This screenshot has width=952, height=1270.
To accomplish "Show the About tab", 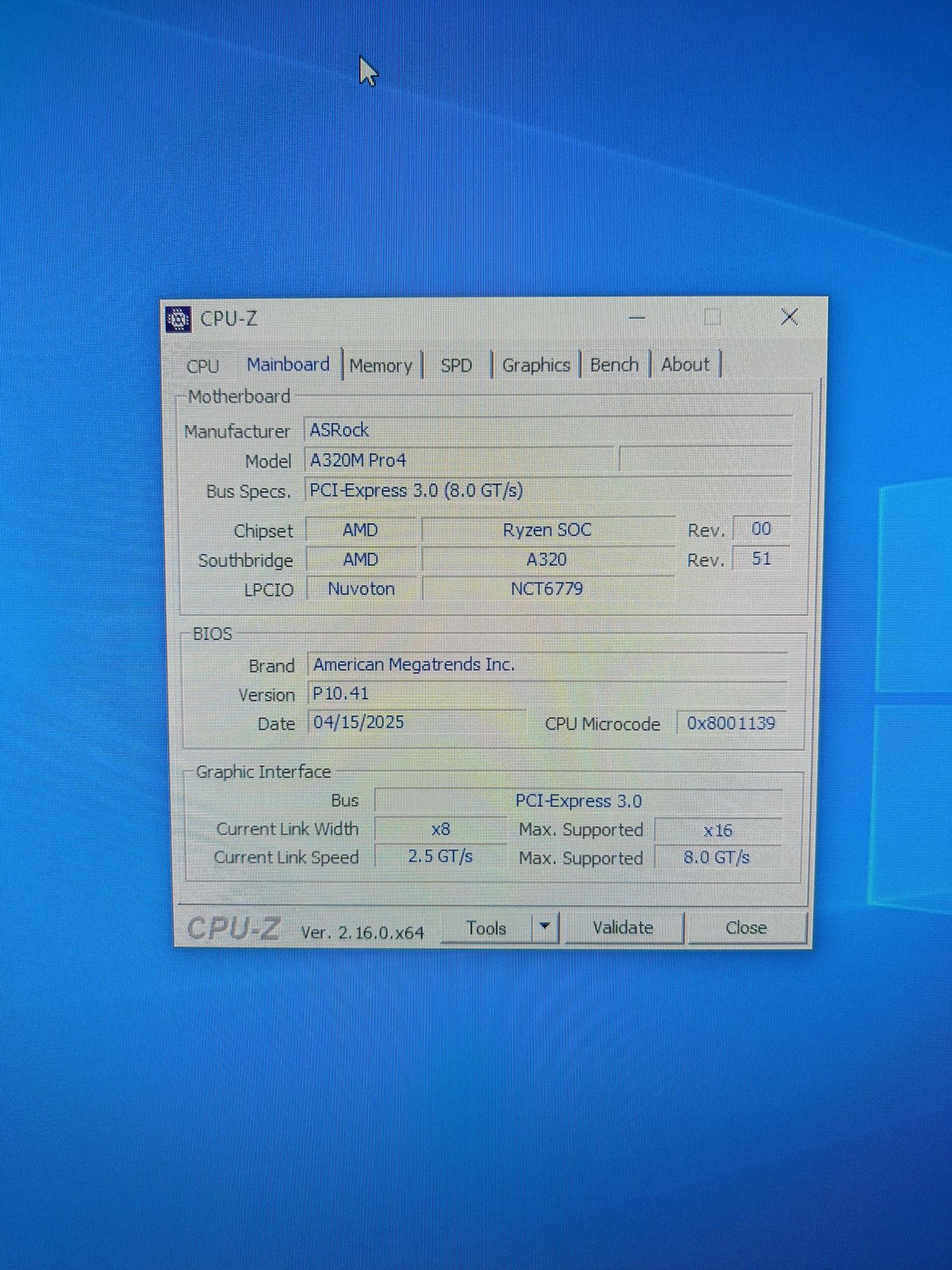I will pos(685,364).
